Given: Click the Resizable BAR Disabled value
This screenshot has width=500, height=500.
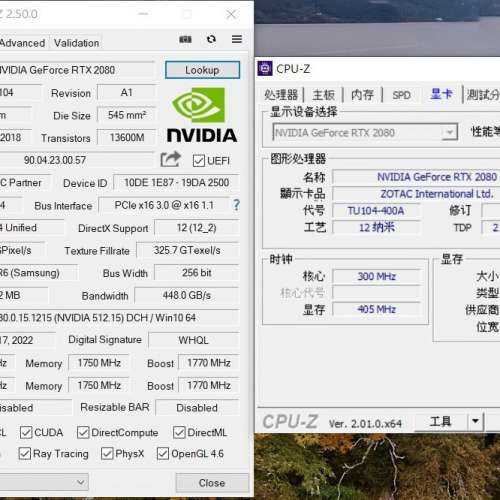Looking at the screenshot, I should click(x=197, y=408).
